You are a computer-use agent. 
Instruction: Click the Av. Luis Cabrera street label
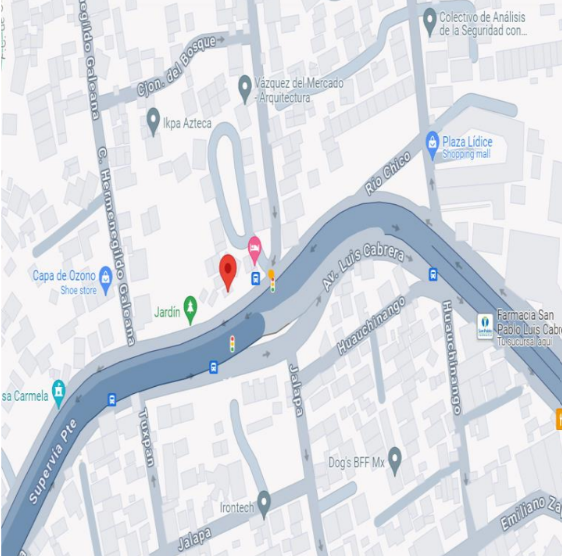pyautogui.click(x=363, y=265)
